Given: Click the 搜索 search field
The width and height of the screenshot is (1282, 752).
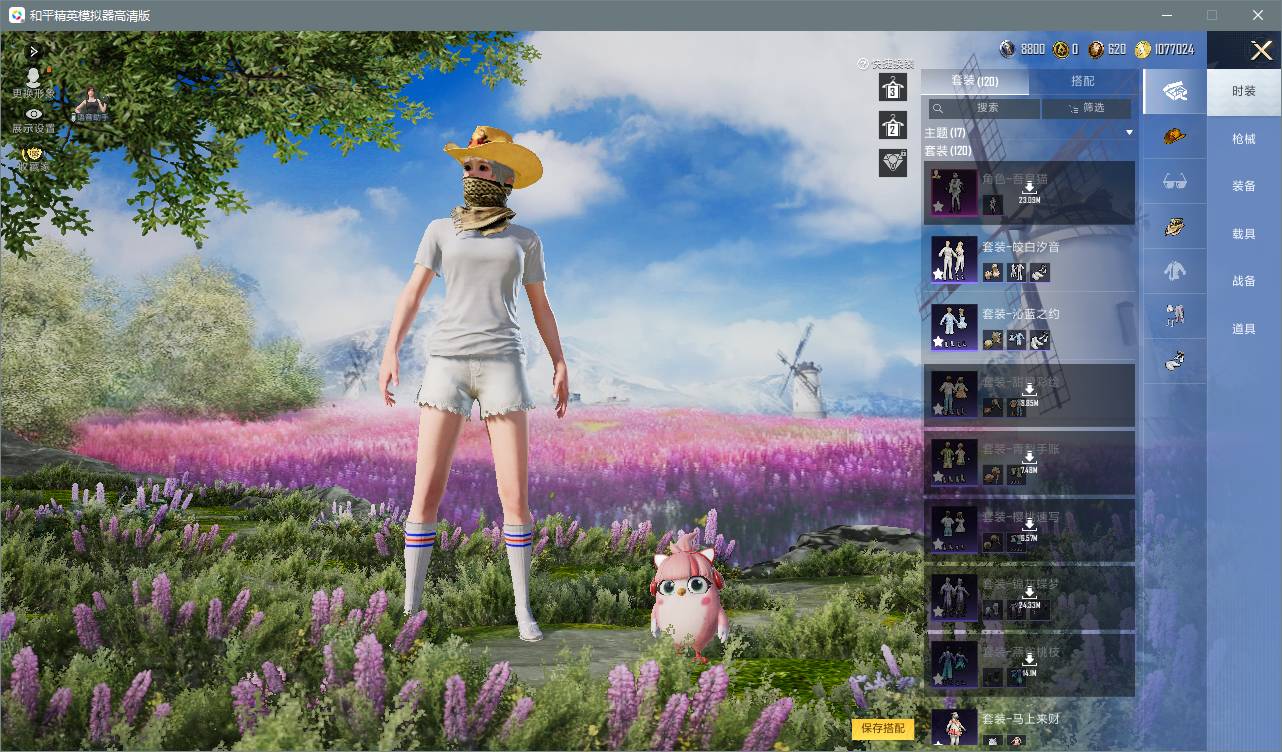Looking at the screenshot, I should pyautogui.click(x=984, y=108).
